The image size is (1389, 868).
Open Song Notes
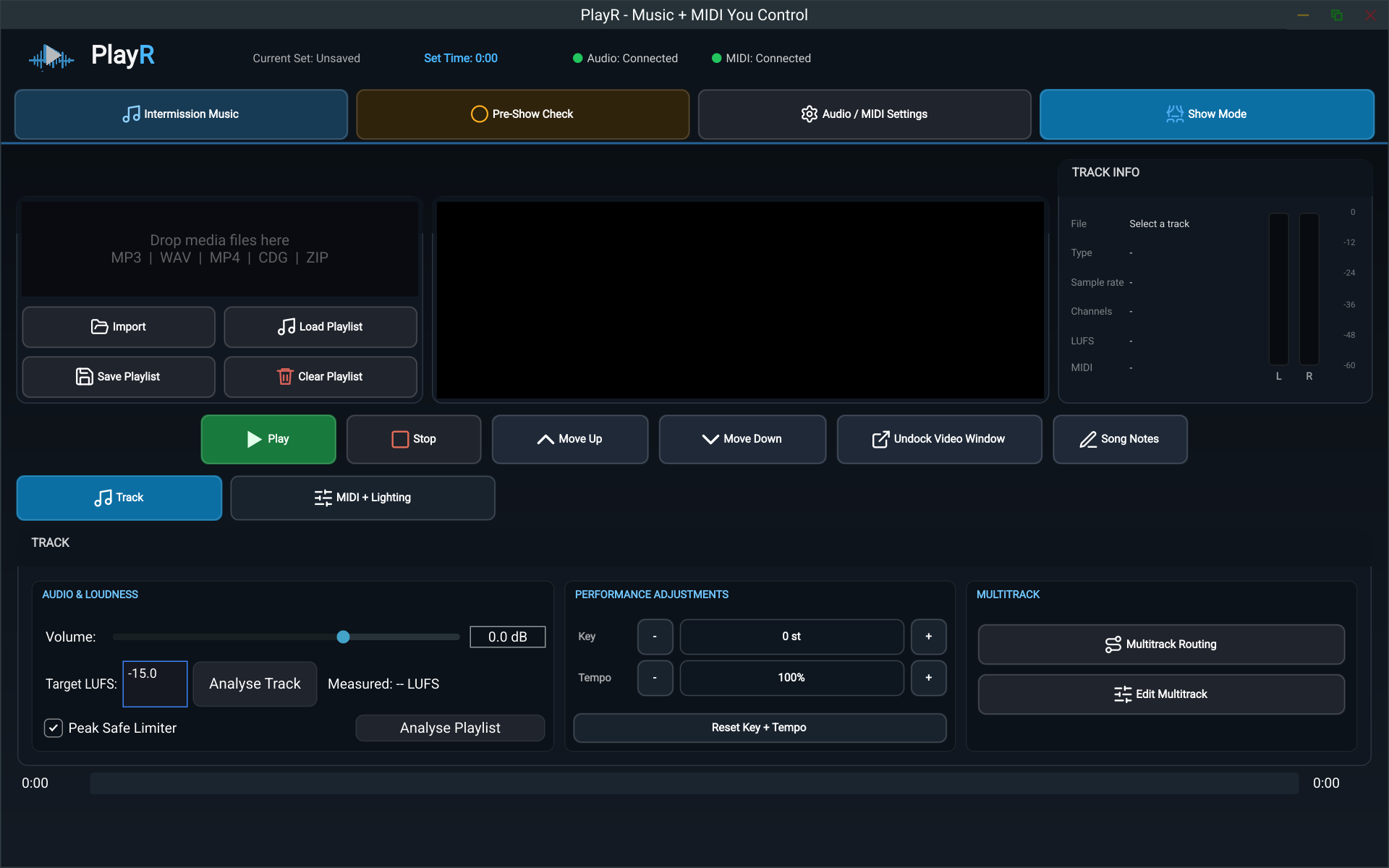coord(1120,439)
